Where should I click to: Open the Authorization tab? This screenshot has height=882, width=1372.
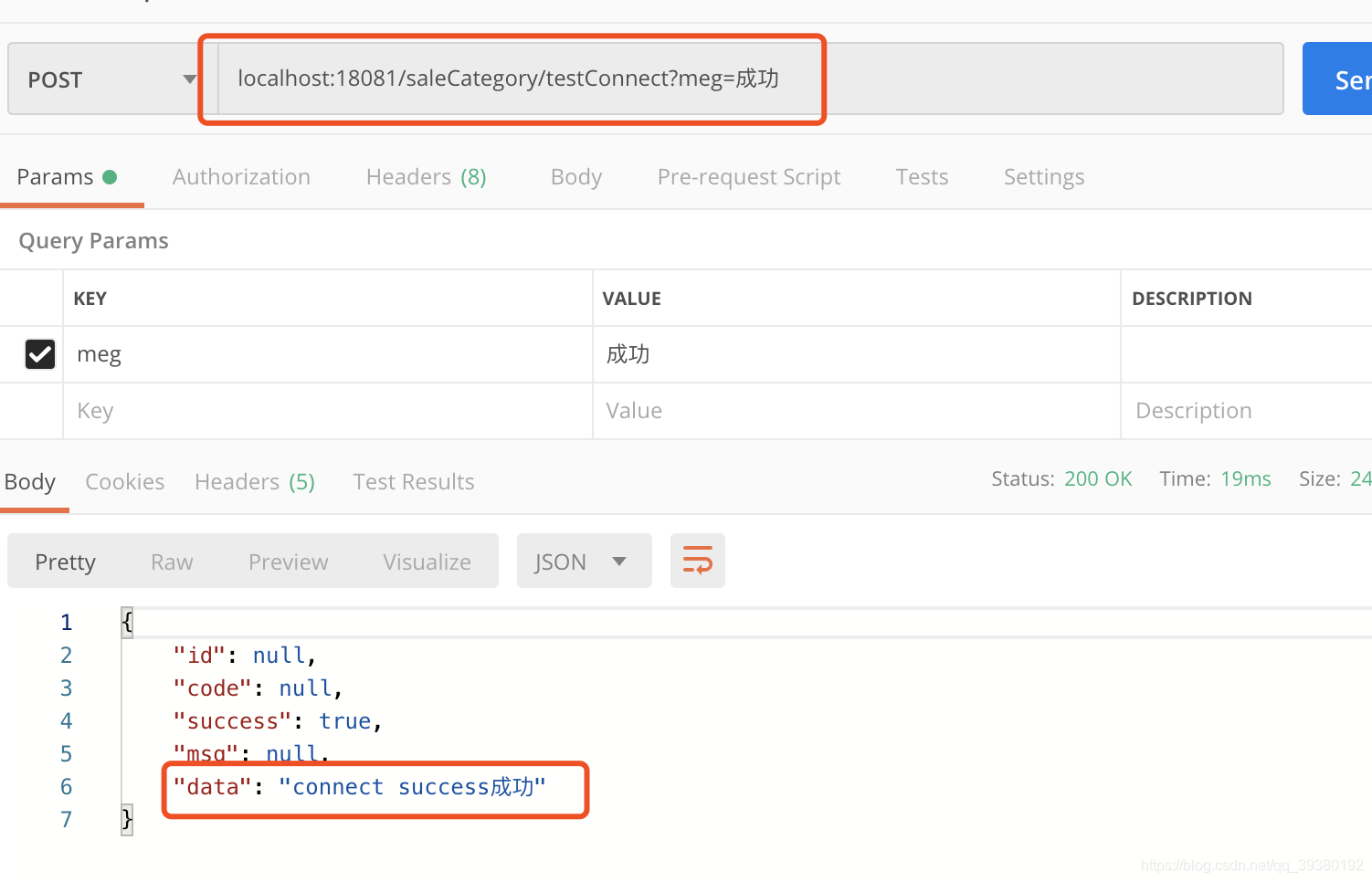pyautogui.click(x=241, y=177)
